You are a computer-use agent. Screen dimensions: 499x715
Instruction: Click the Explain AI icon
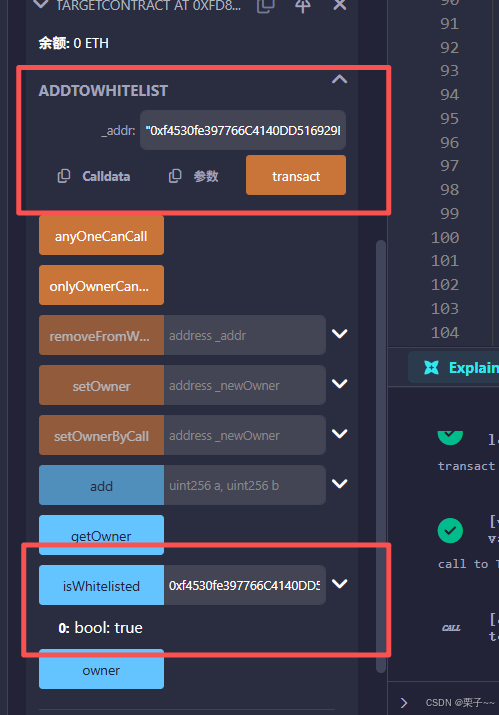(431, 367)
